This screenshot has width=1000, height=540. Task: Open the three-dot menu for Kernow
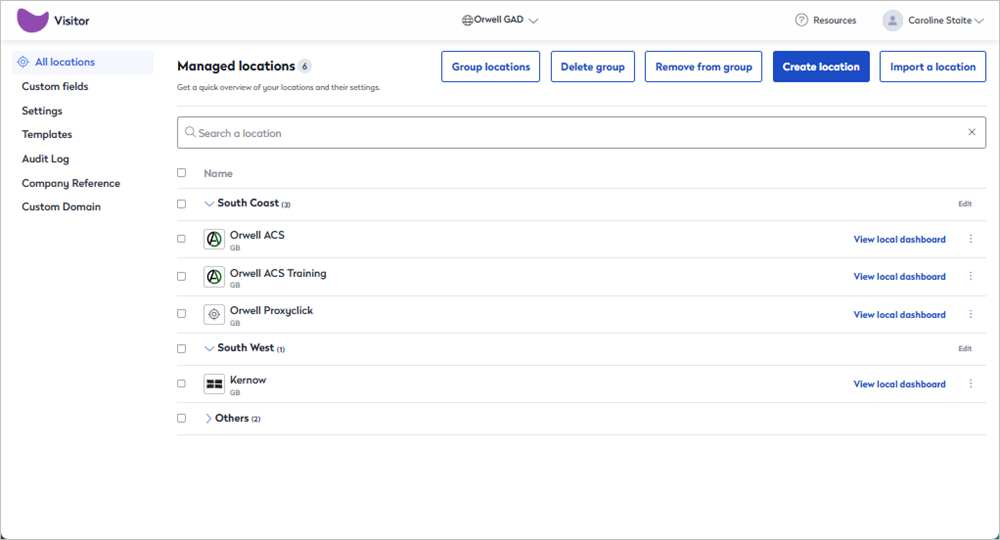tap(971, 384)
